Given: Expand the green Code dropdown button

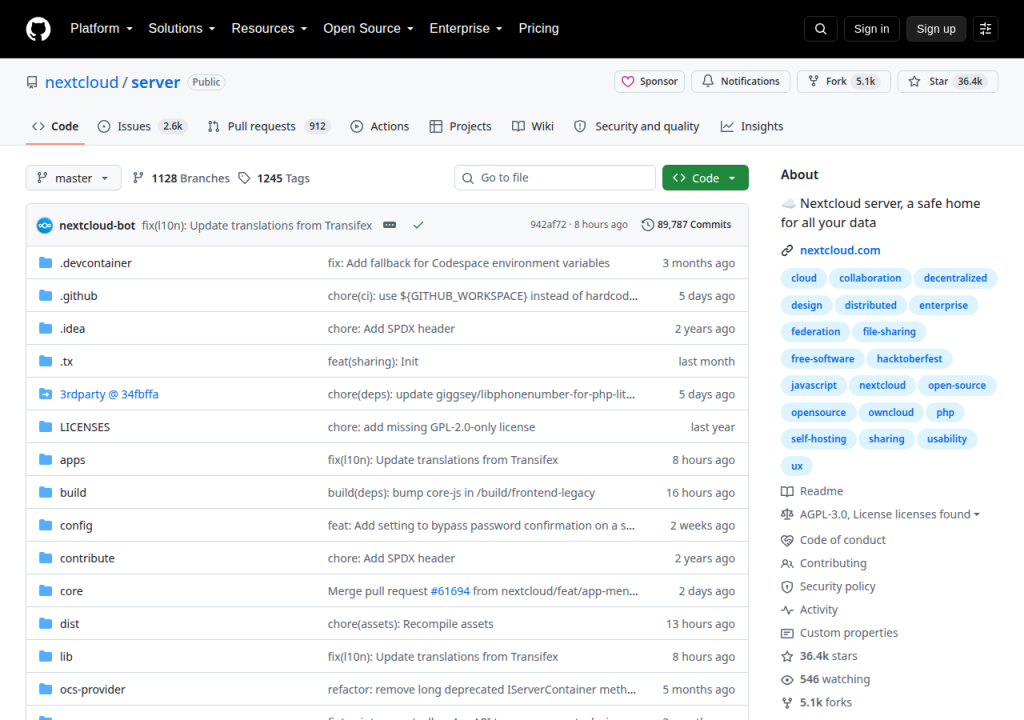Looking at the screenshot, I should pyautogui.click(x=705, y=178).
